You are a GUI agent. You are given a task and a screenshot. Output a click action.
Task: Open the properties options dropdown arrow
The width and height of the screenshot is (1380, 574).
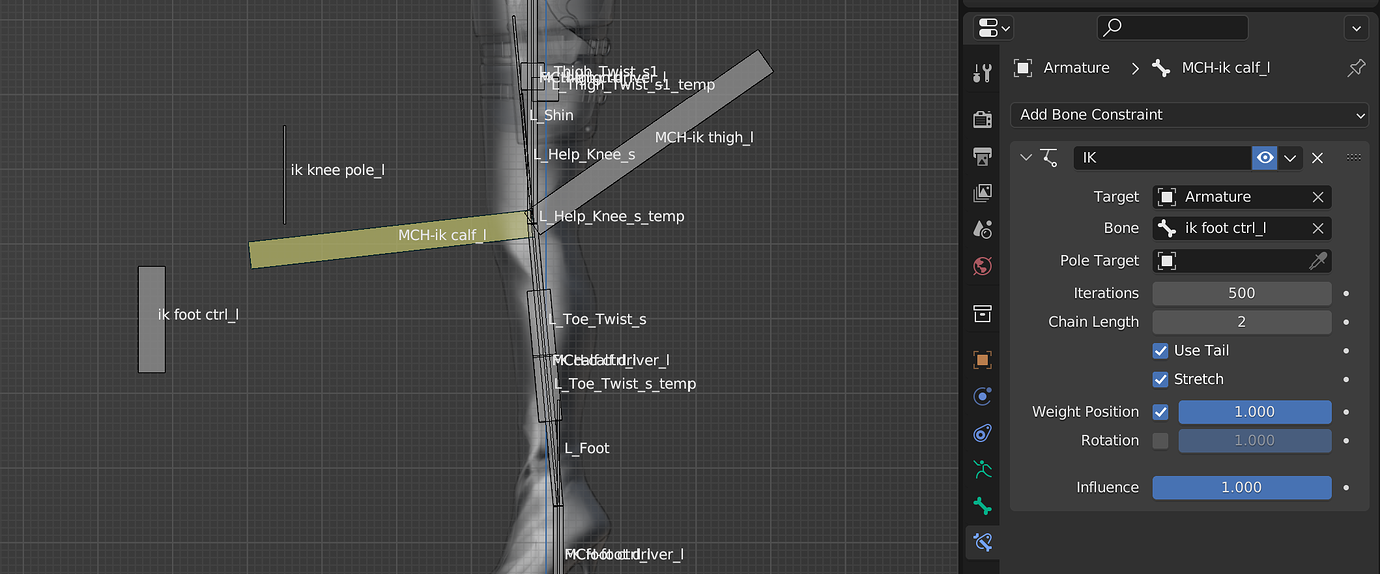point(1356,27)
